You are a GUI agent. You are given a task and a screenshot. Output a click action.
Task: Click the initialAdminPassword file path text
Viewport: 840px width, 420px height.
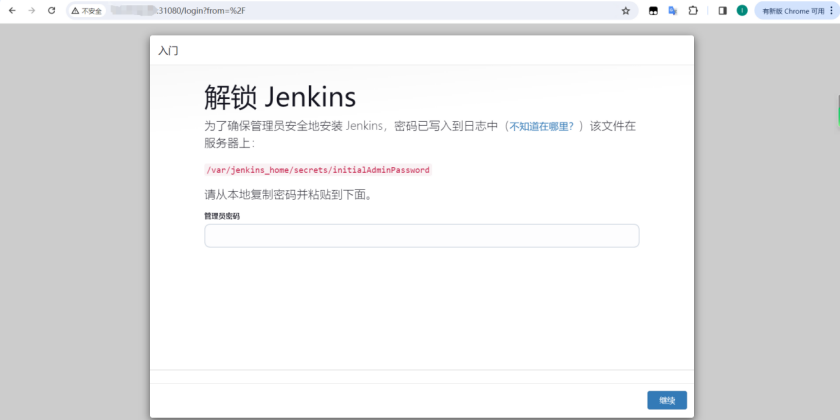coord(318,170)
